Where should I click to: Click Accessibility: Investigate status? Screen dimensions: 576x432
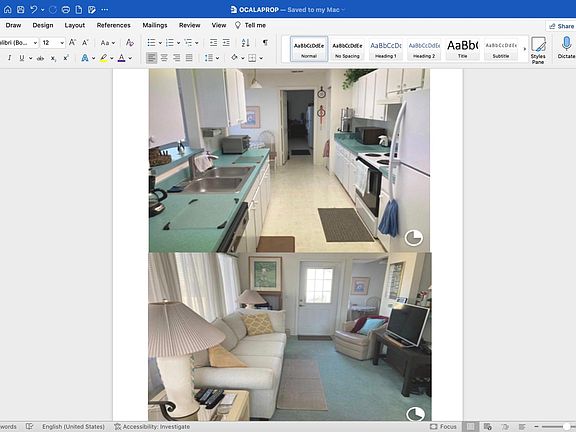tap(152, 426)
